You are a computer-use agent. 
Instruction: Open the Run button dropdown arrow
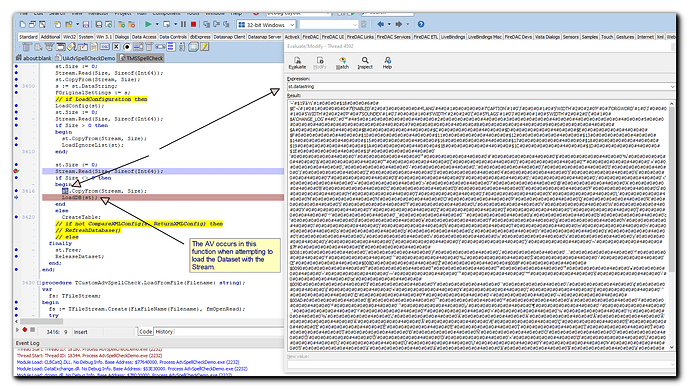pos(157,24)
